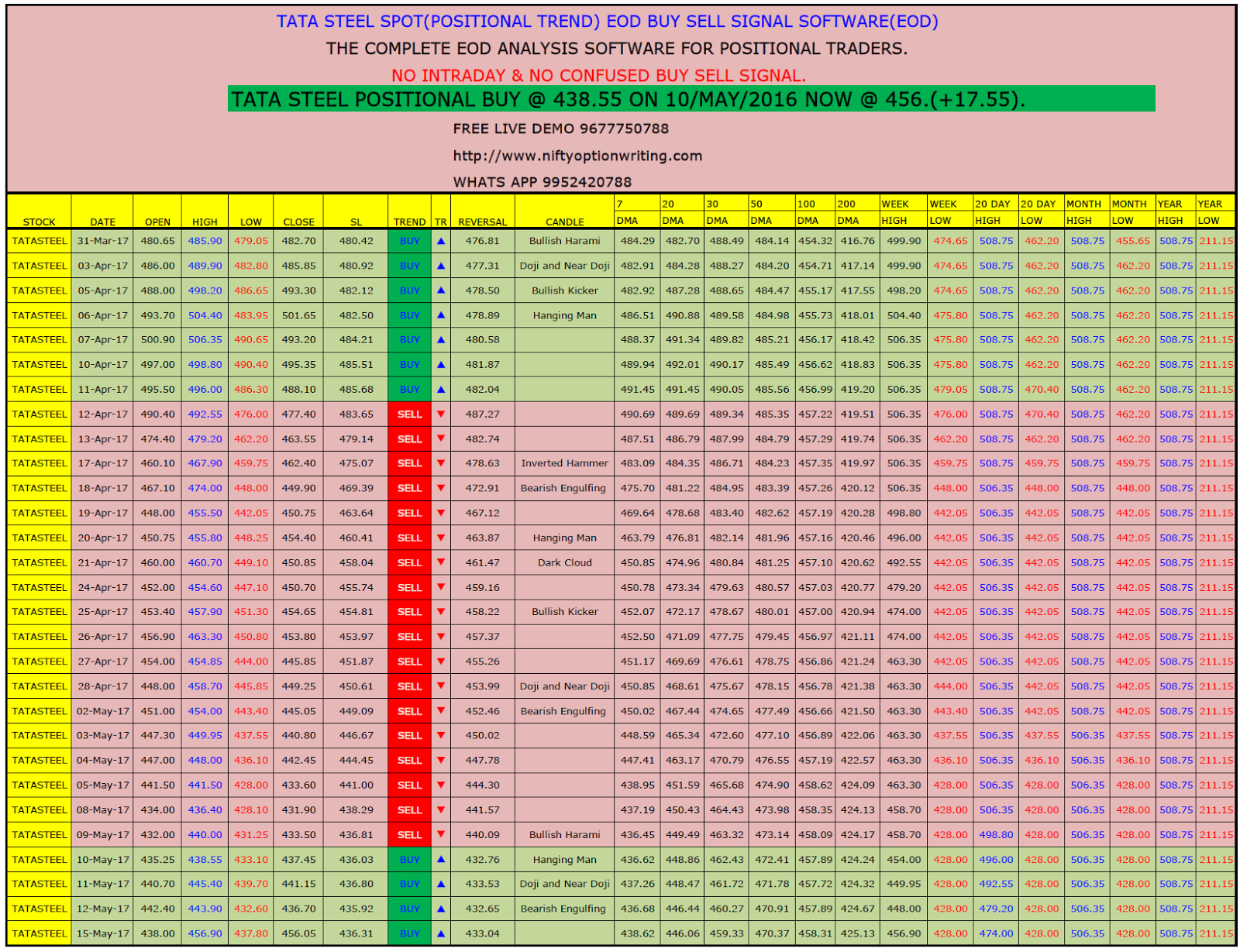Screen dimensions: 1240x952
Task: Select the red triangle icon for 08-May-17
Action: click(x=441, y=809)
